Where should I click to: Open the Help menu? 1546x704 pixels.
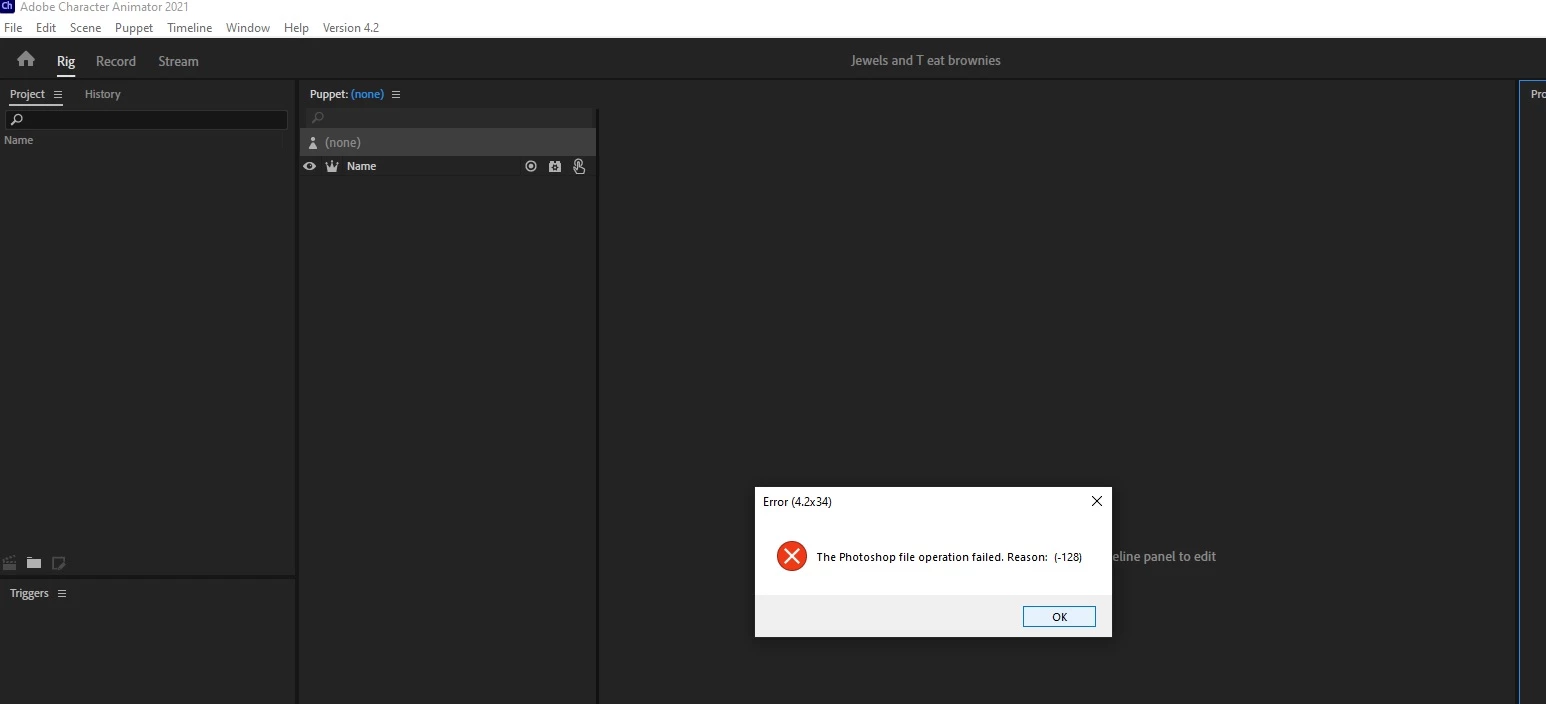tap(296, 28)
